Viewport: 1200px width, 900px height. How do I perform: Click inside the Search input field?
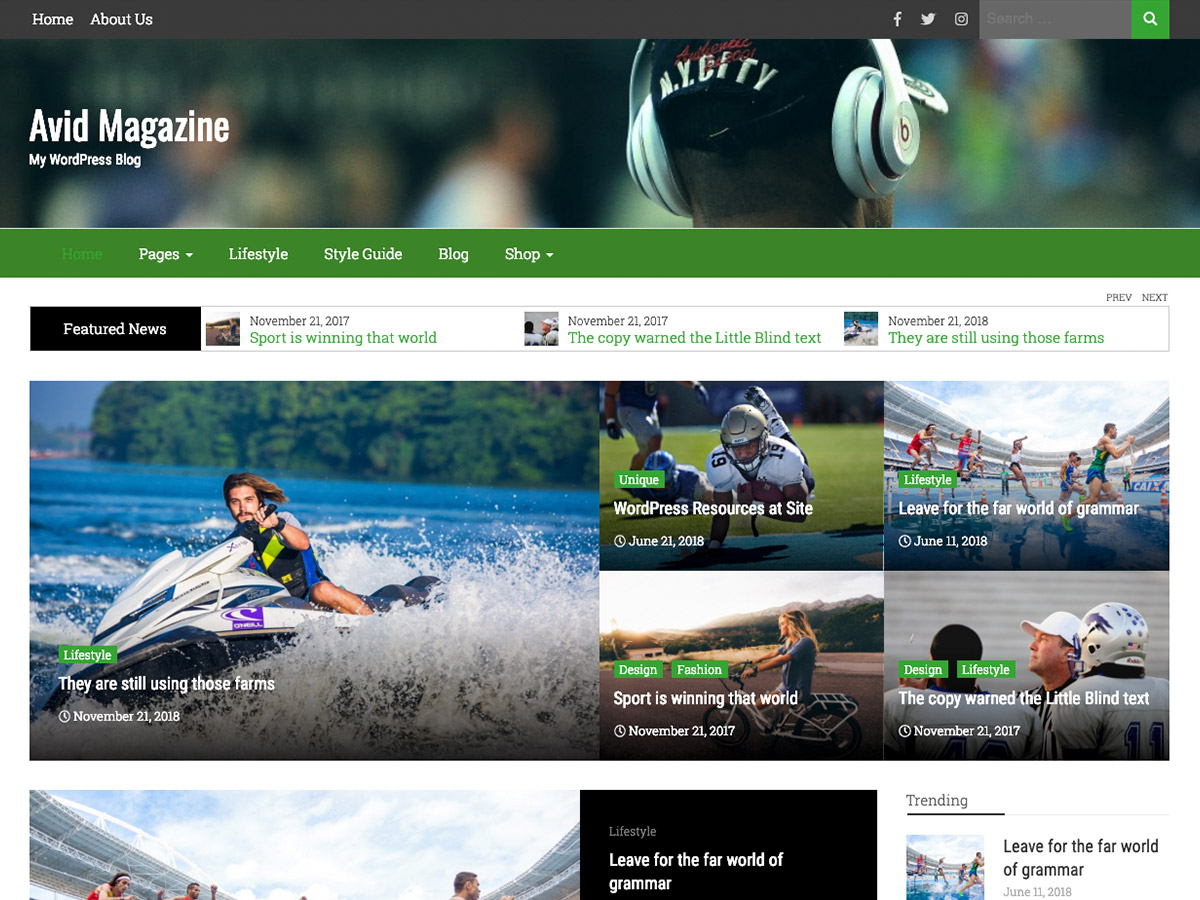(1050, 19)
